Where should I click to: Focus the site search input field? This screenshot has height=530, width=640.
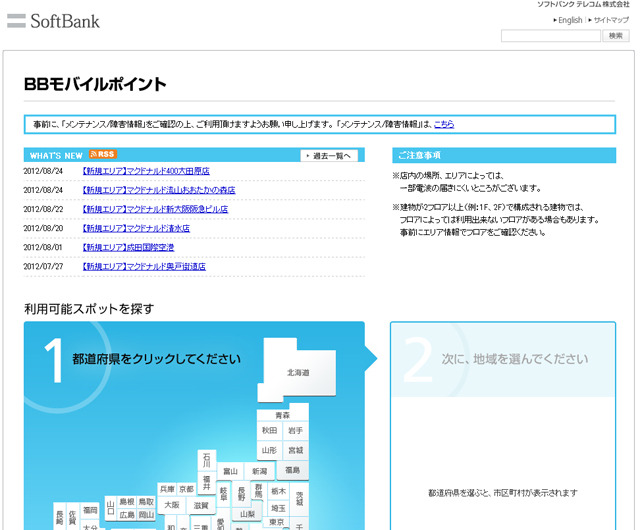[x=551, y=36]
